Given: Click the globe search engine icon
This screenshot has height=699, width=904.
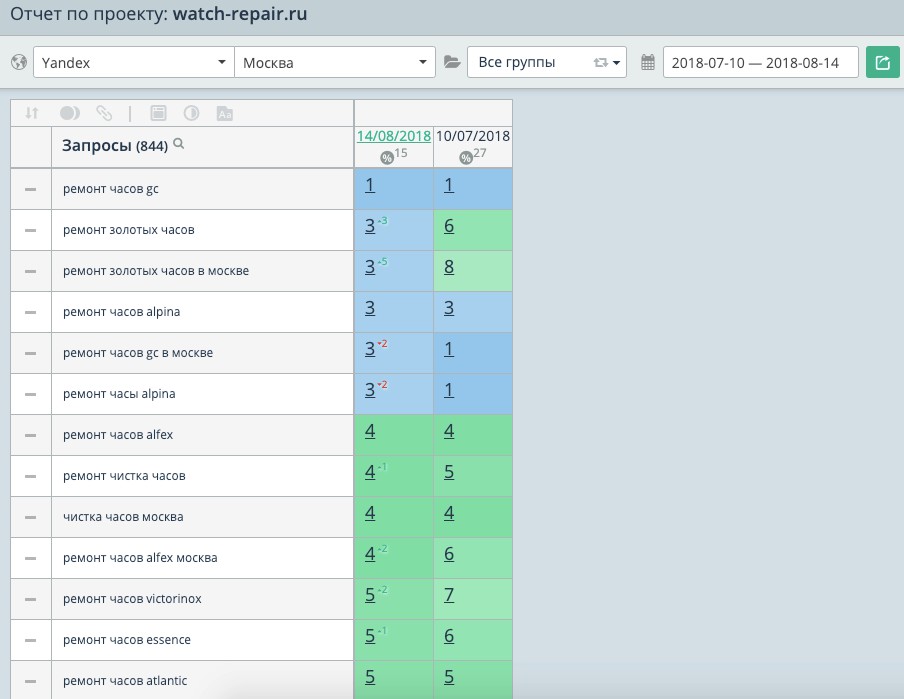Looking at the screenshot, I should [19, 62].
